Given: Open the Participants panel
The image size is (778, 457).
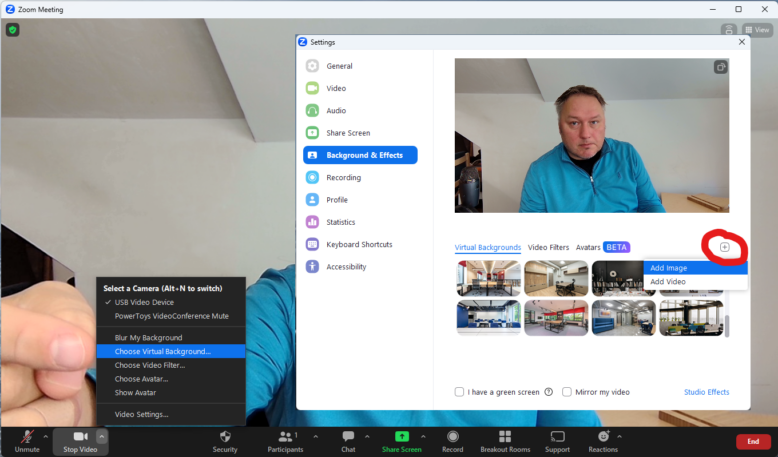Looking at the screenshot, I should pos(287,437).
